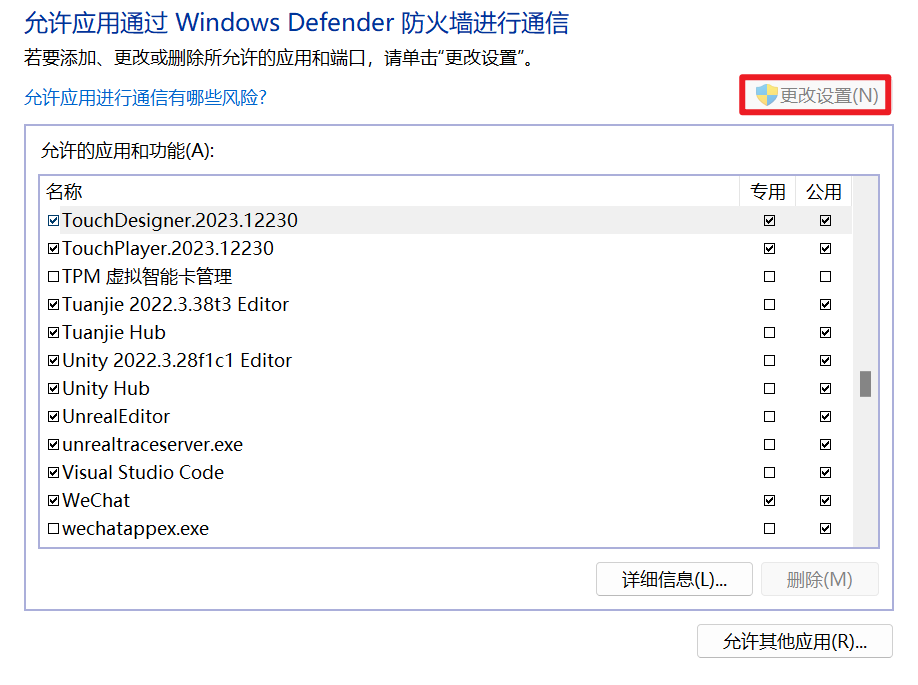Open 允许应用进行通信有哪些风险 link
The image size is (918, 685).
coord(145,97)
